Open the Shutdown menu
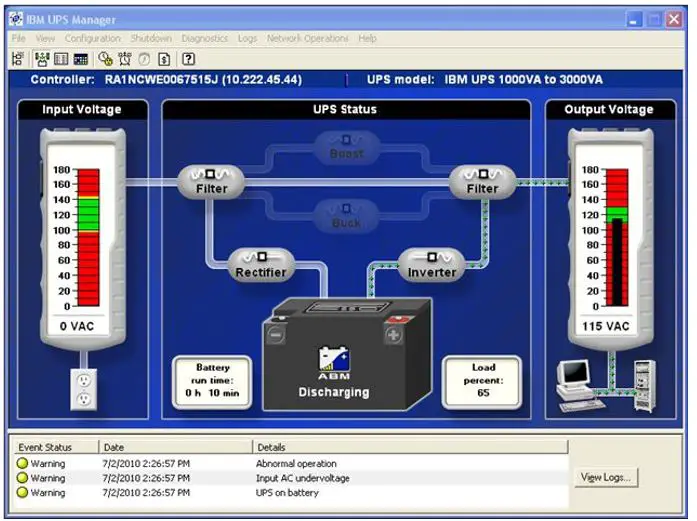 point(151,38)
